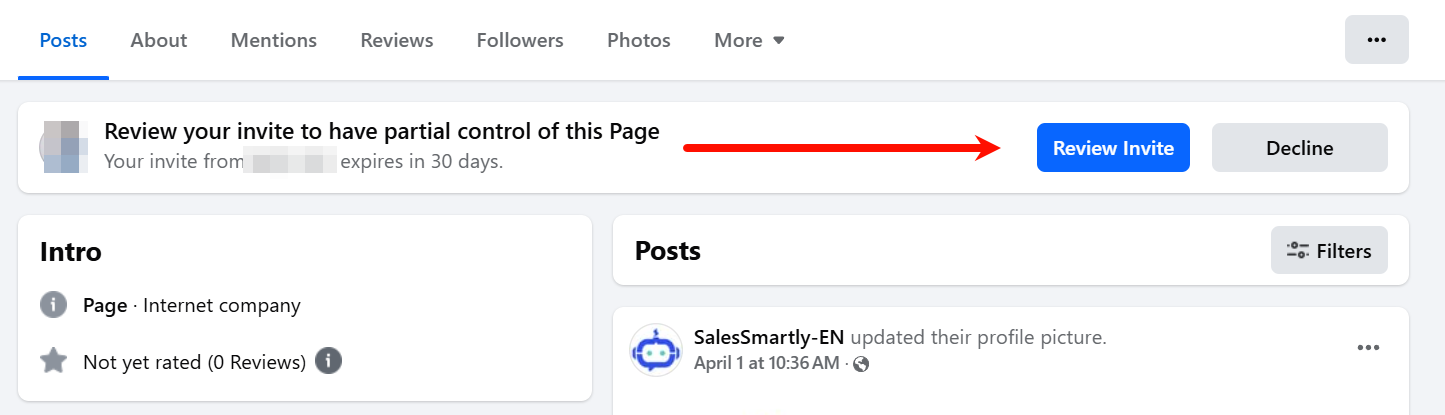Go to the Reviews tab

tap(397, 41)
